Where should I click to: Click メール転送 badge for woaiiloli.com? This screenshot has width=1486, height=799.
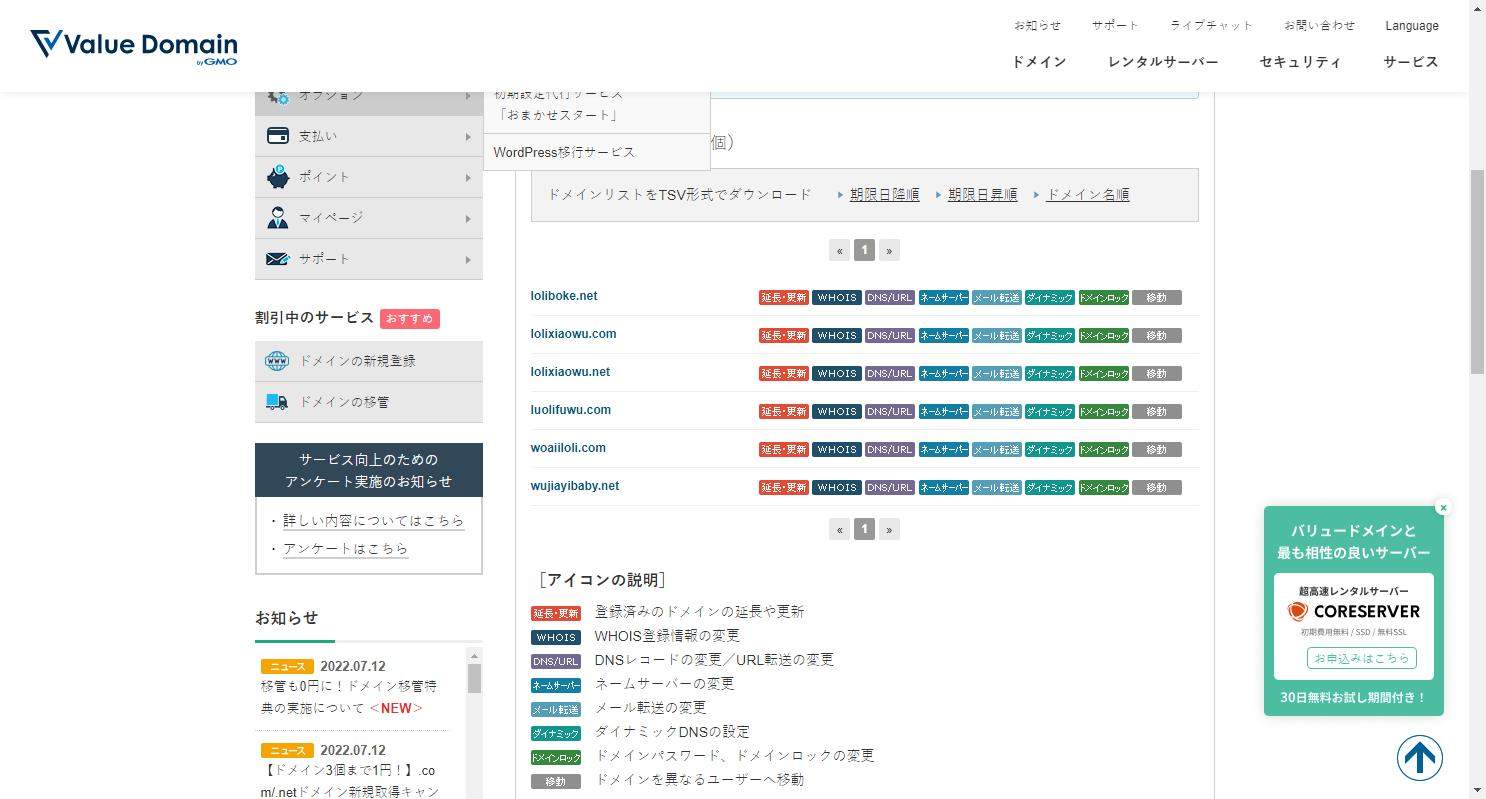pos(996,450)
